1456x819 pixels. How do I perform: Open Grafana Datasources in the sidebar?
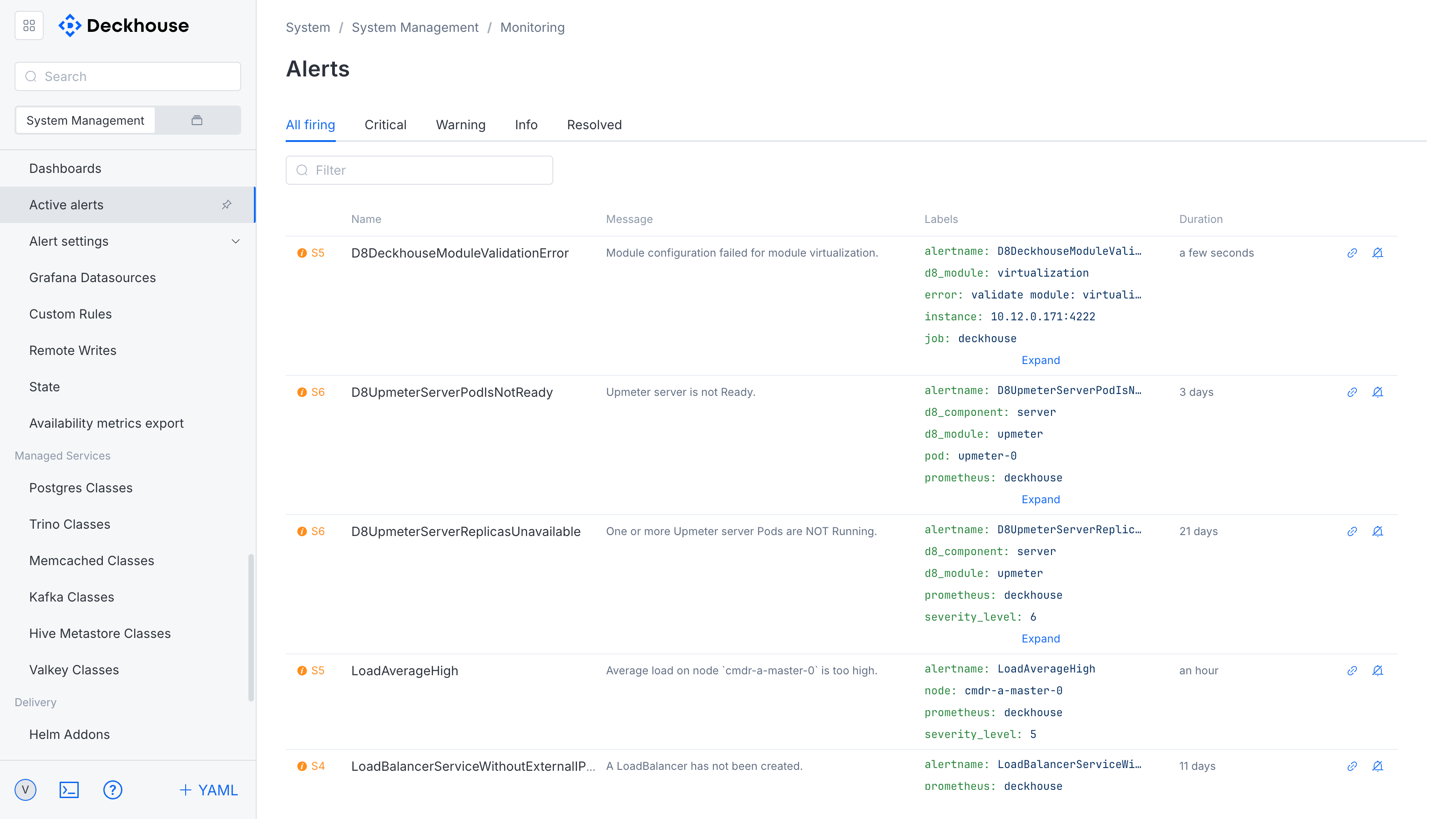(128, 278)
